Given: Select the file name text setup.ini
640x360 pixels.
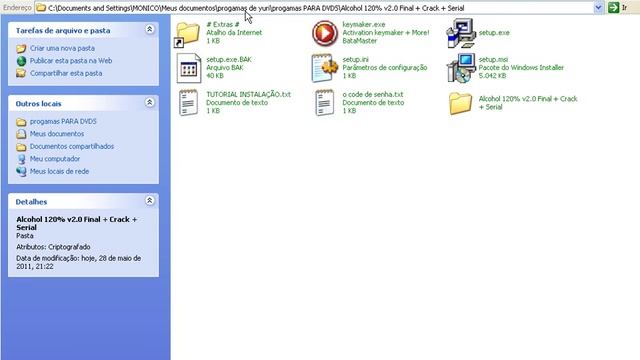Looking at the screenshot, I should pos(355,60).
